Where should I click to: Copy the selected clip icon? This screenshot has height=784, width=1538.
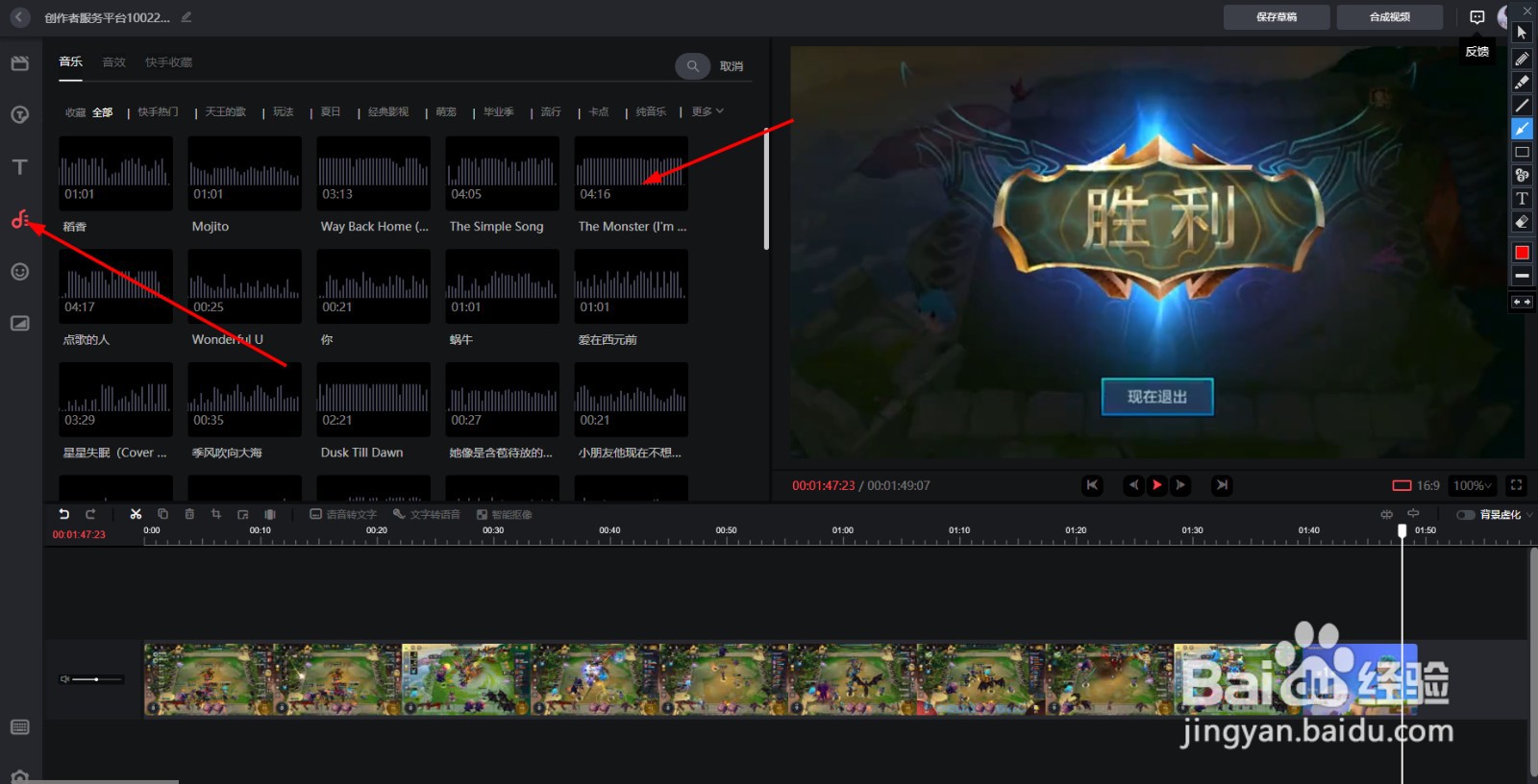[162, 514]
